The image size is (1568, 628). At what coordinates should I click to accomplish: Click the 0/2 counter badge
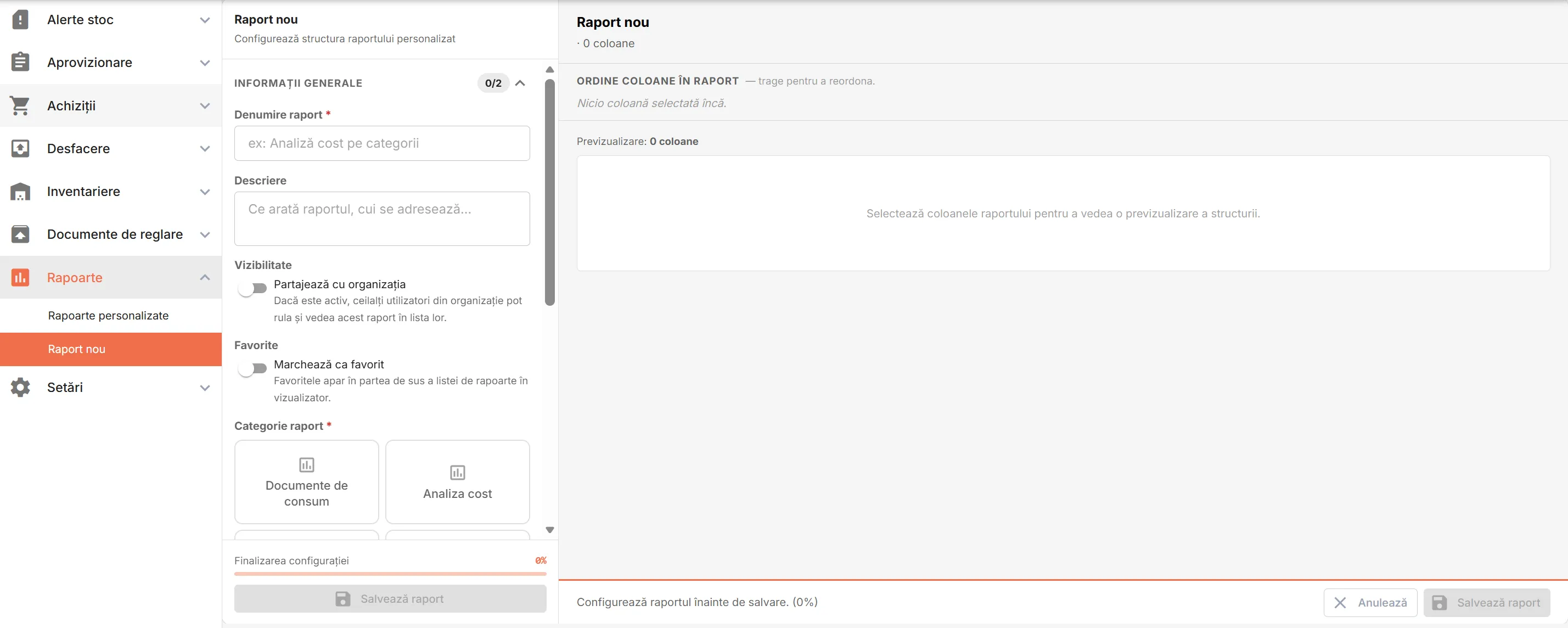click(493, 83)
